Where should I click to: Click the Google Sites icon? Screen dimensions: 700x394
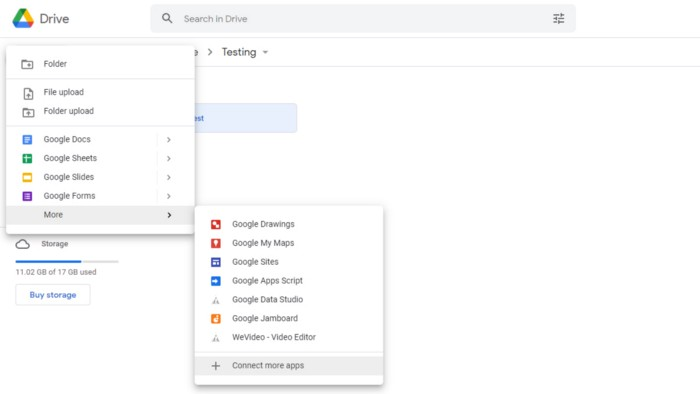pyautogui.click(x=216, y=262)
